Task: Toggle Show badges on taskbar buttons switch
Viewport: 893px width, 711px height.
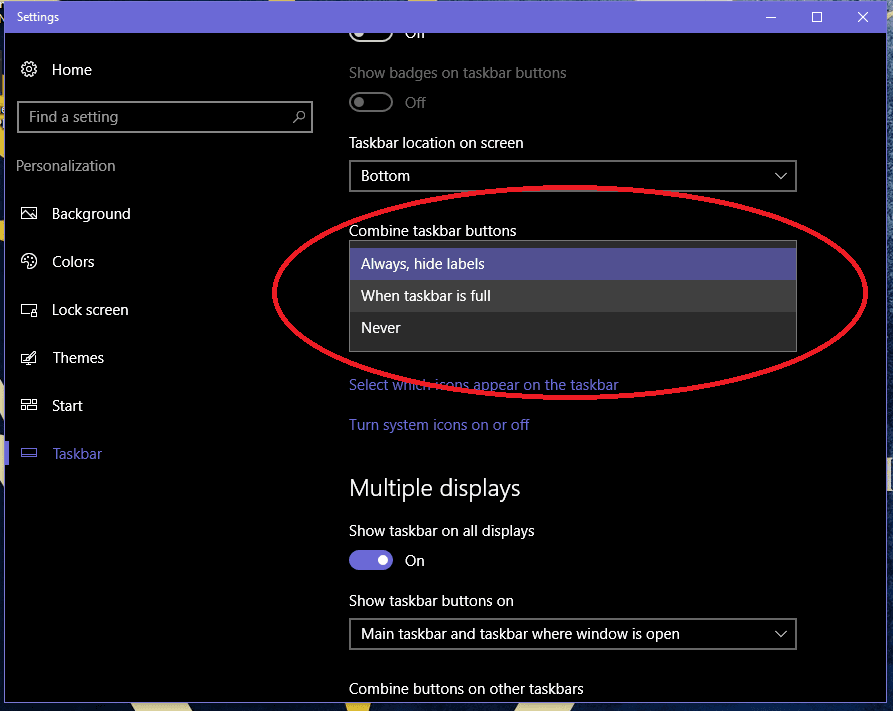Action: point(371,102)
